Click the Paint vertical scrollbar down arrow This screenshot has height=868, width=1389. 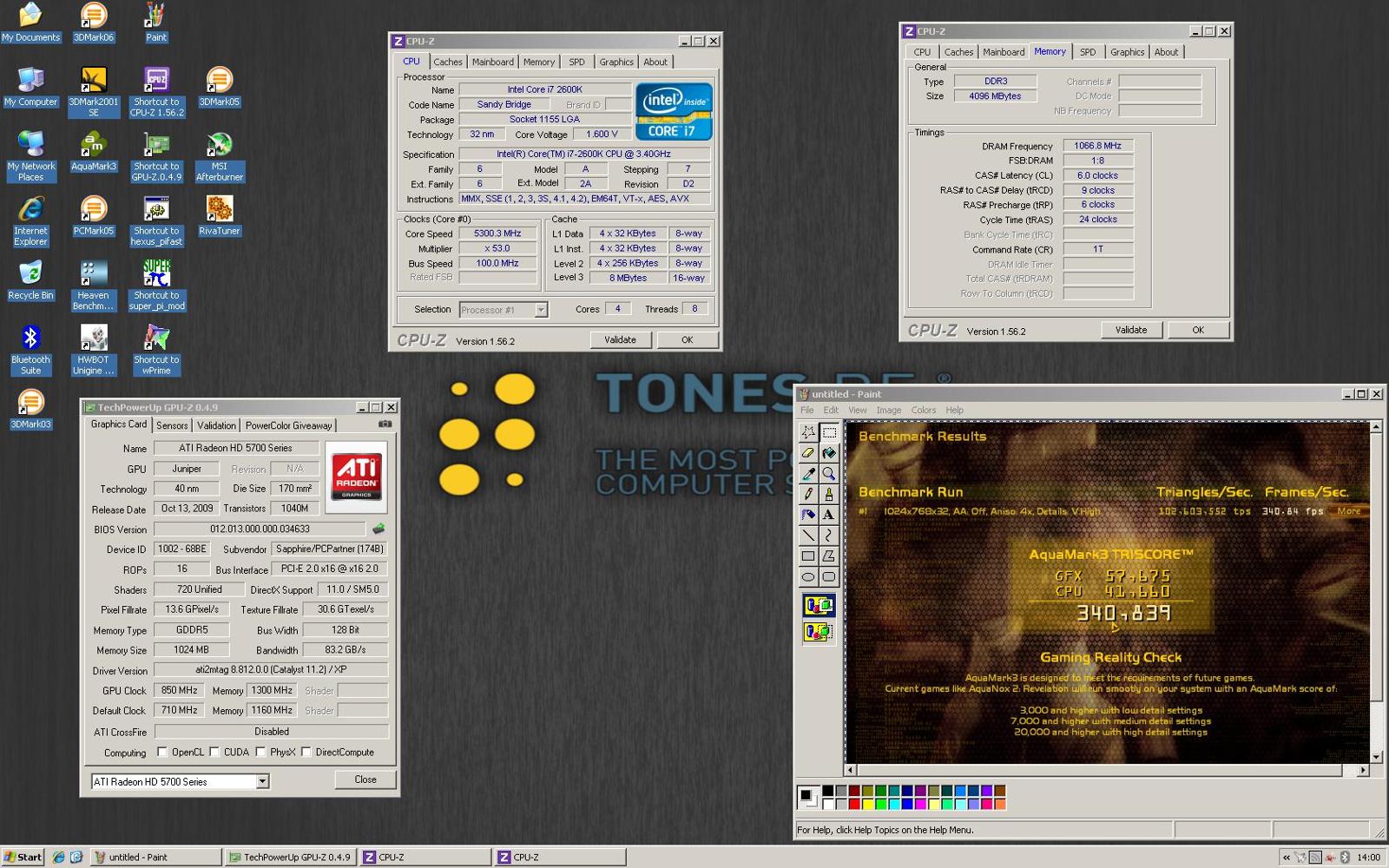(x=1375, y=757)
